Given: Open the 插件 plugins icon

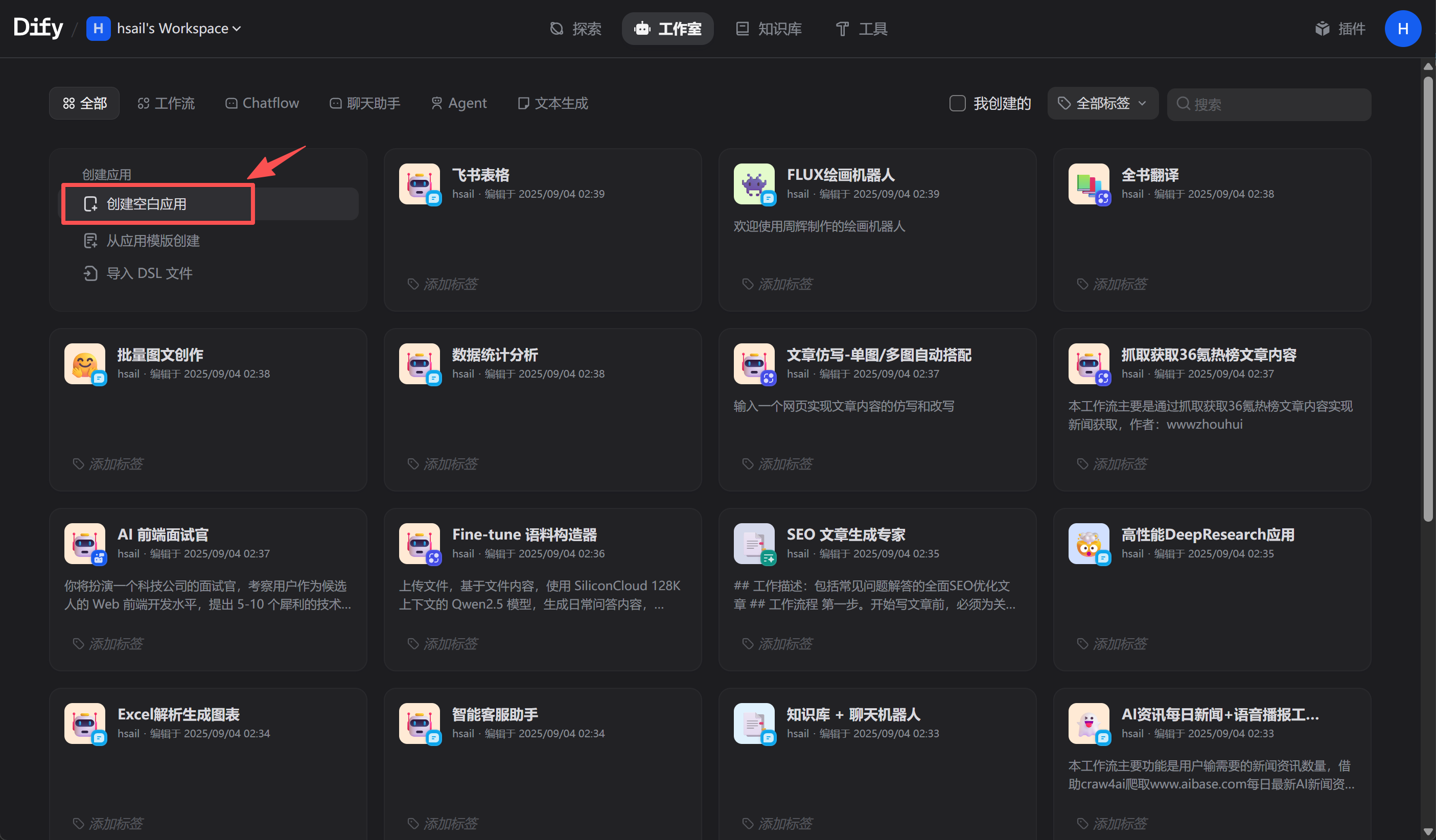Looking at the screenshot, I should [x=1322, y=29].
